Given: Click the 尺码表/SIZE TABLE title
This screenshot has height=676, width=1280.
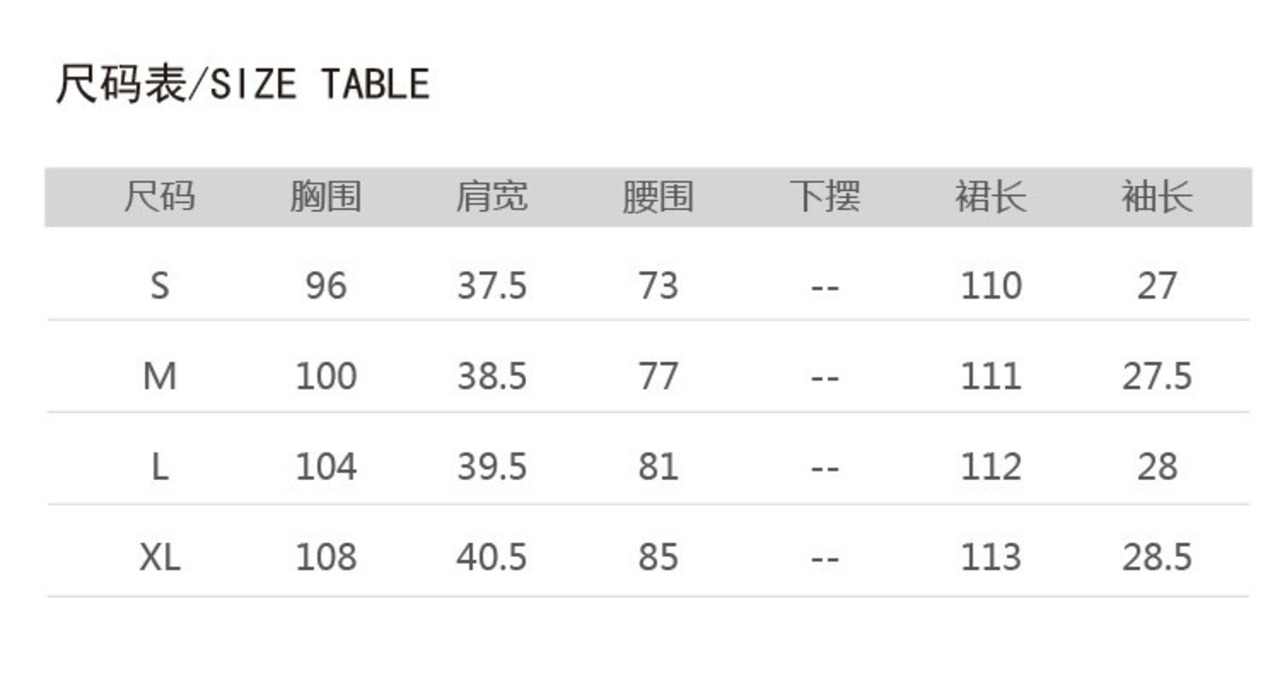Looking at the screenshot, I should click(242, 84).
